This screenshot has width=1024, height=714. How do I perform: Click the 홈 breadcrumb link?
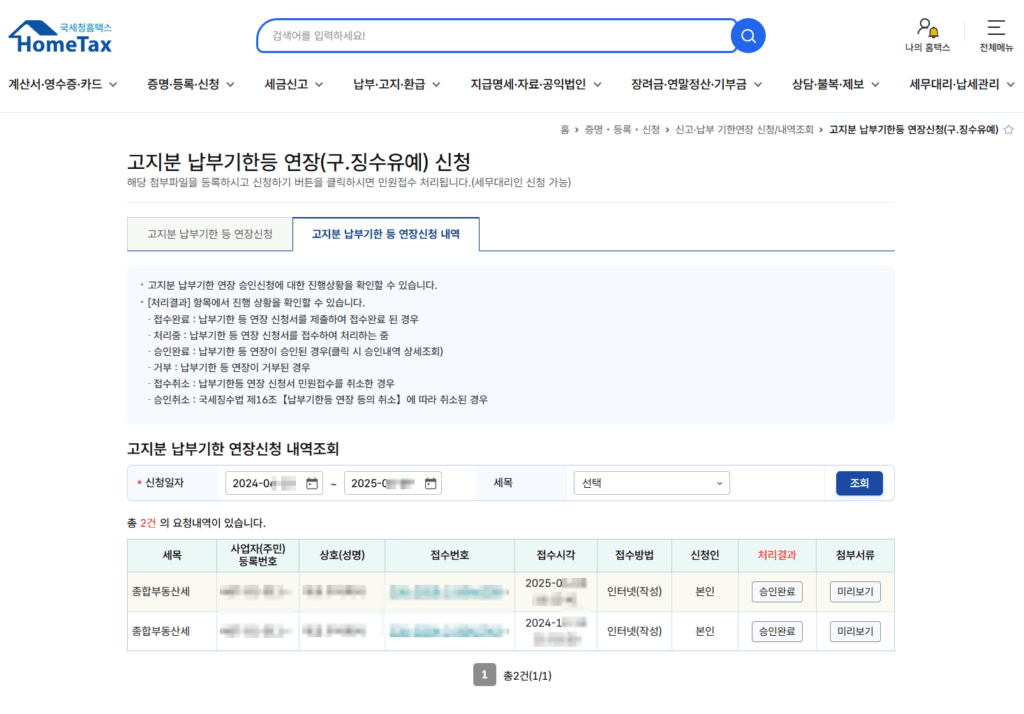[565, 130]
